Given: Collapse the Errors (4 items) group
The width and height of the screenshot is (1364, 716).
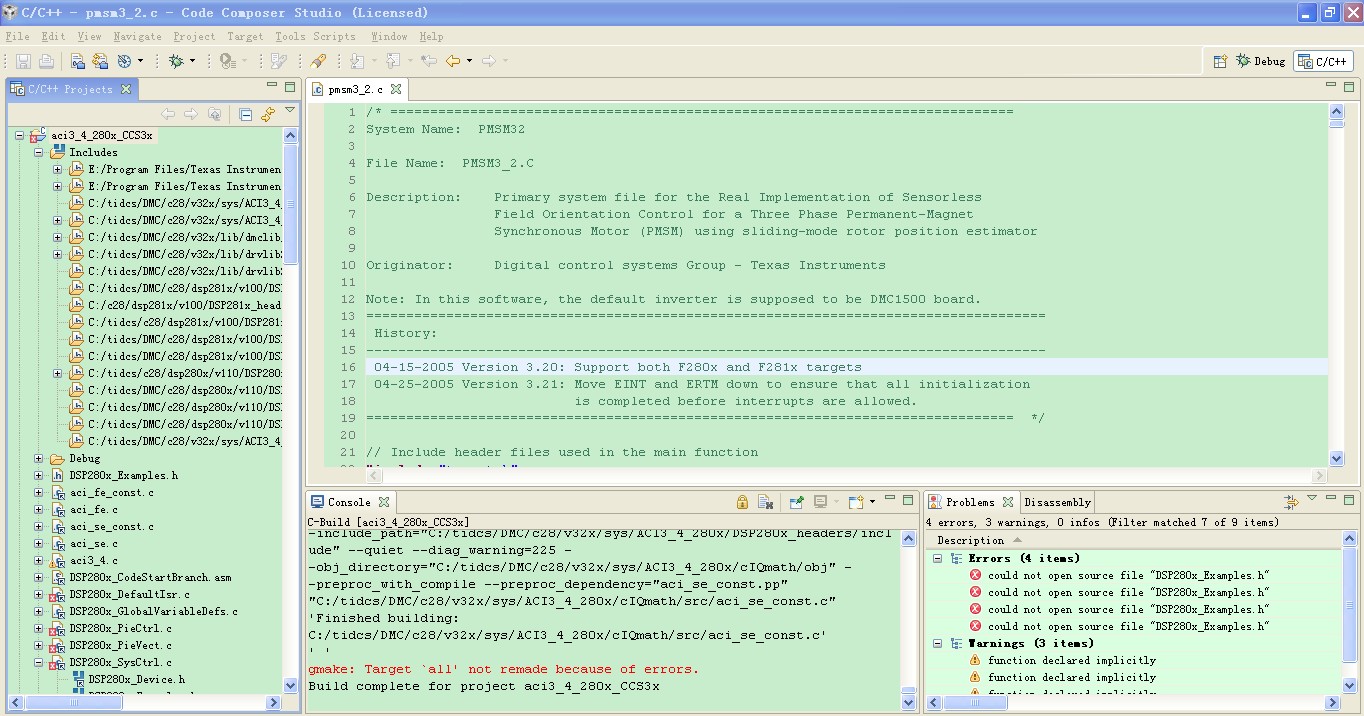Looking at the screenshot, I should 938,558.
